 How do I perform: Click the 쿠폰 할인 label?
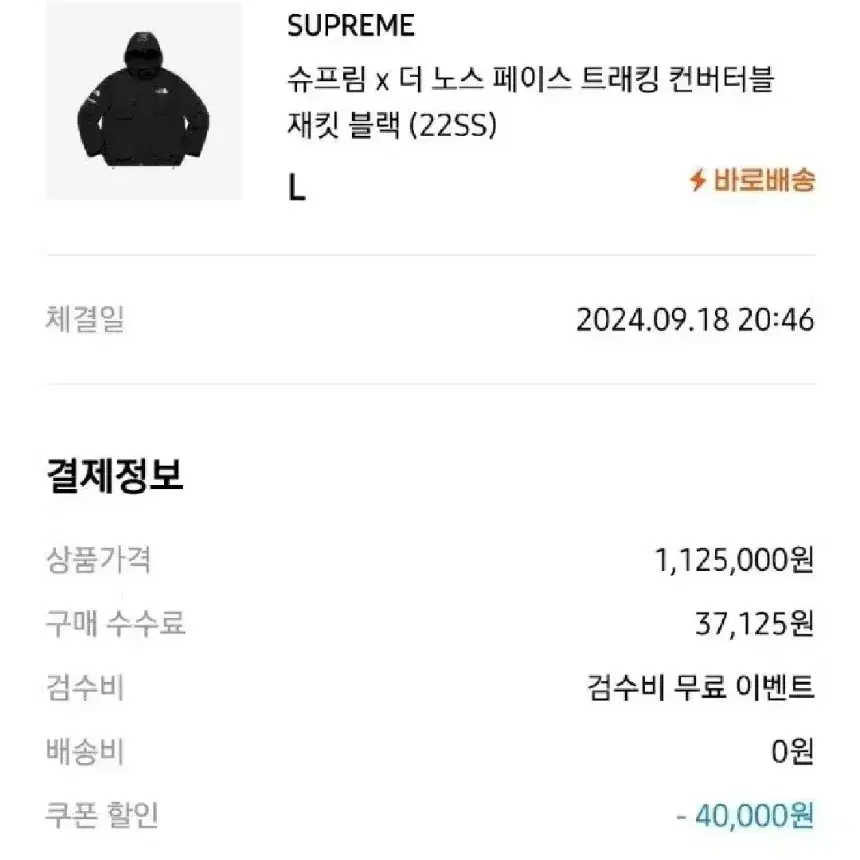[x=102, y=815]
